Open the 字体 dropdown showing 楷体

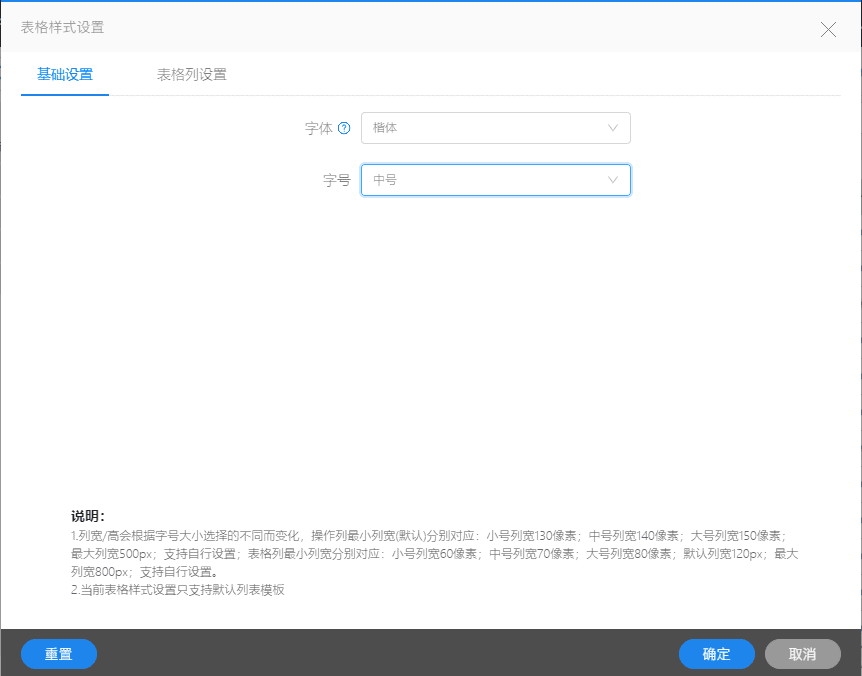495,128
